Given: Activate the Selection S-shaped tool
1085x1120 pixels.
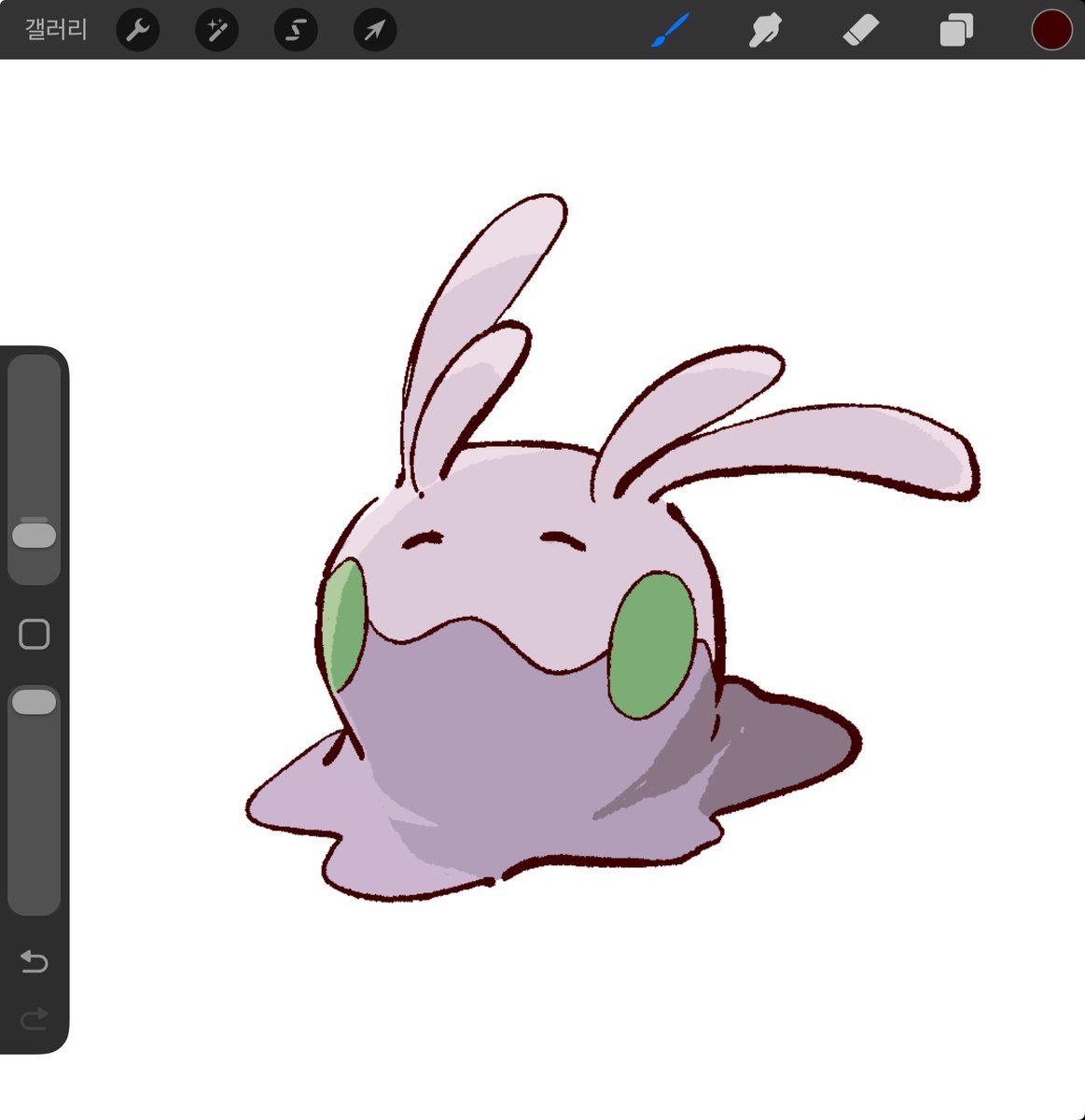Looking at the screenshot, I should (x=296, y=31).
